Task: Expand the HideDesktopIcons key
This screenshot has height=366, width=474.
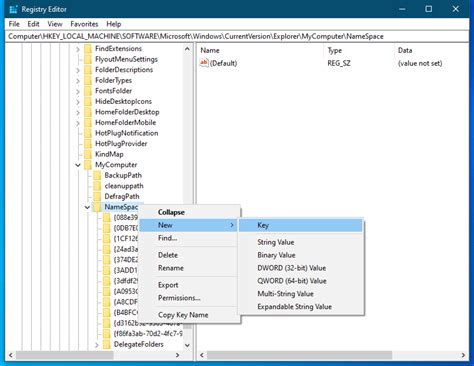Action: (x=78, y=102)
